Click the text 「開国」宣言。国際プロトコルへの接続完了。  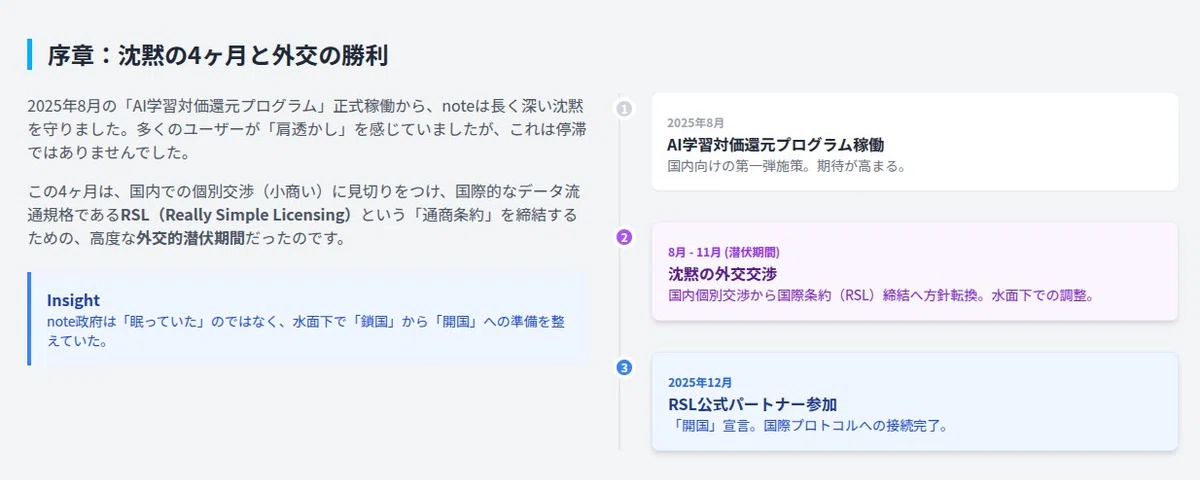point(807,425)
